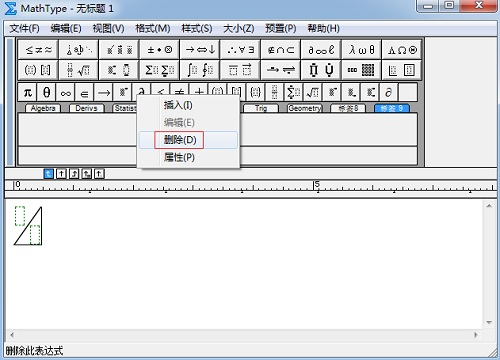
Task: Open the lowercase Greek palette (λωθ)
Action: tap(361, 50)
